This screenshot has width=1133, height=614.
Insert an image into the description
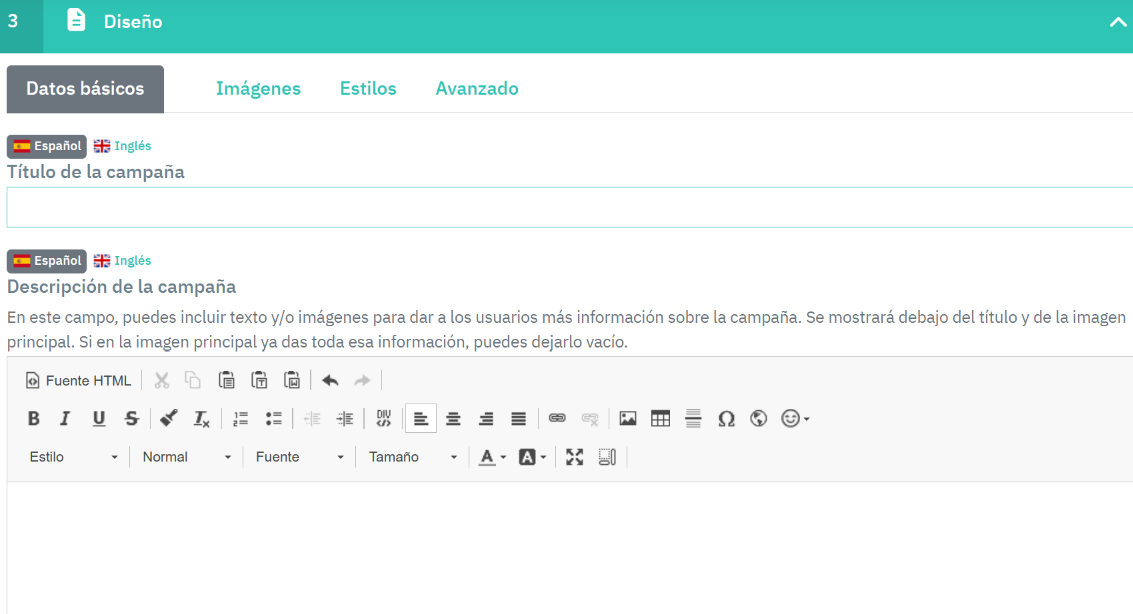click(628, 419)
